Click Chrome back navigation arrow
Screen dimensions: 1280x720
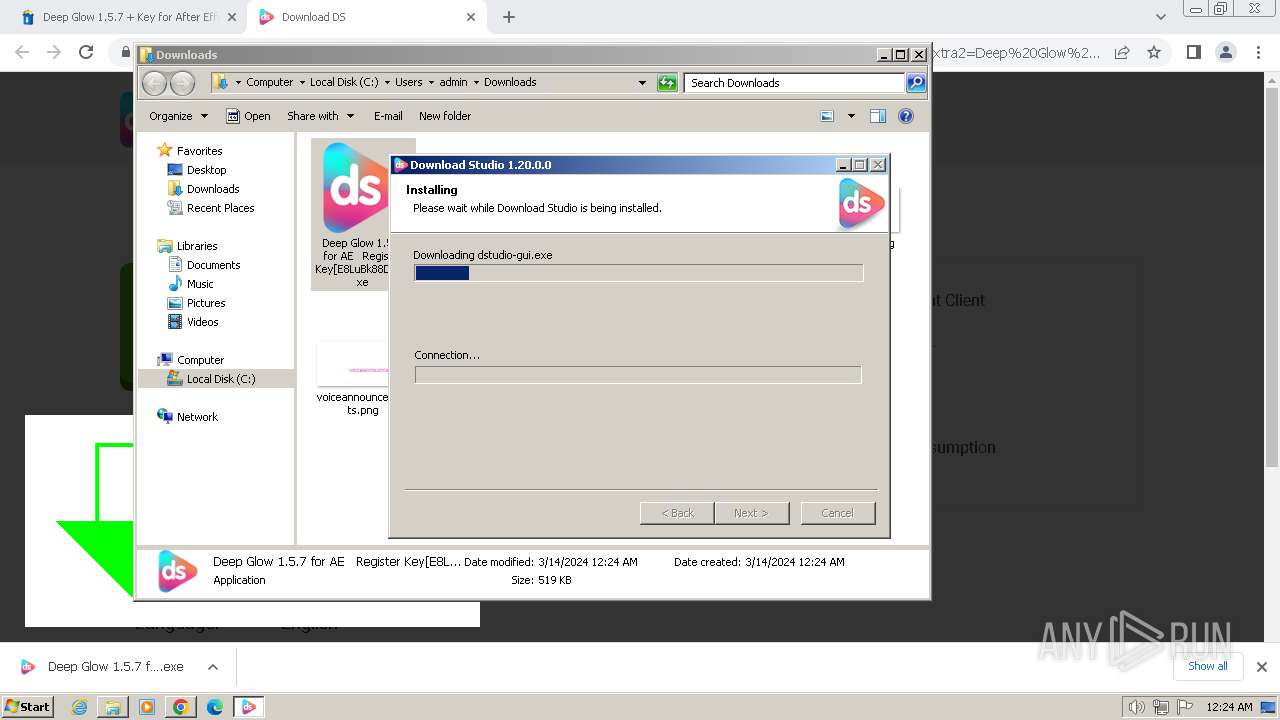coord(22,52)
